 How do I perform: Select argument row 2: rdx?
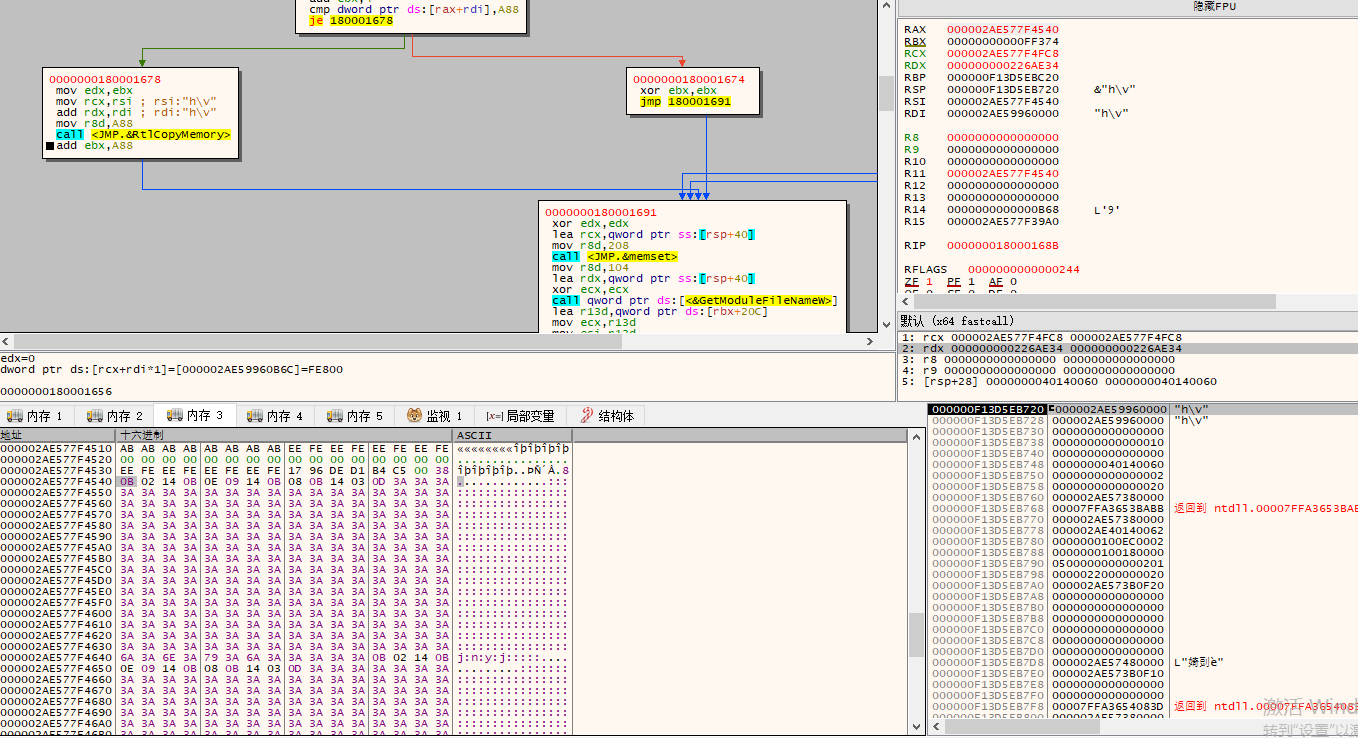coord(1127,348)
